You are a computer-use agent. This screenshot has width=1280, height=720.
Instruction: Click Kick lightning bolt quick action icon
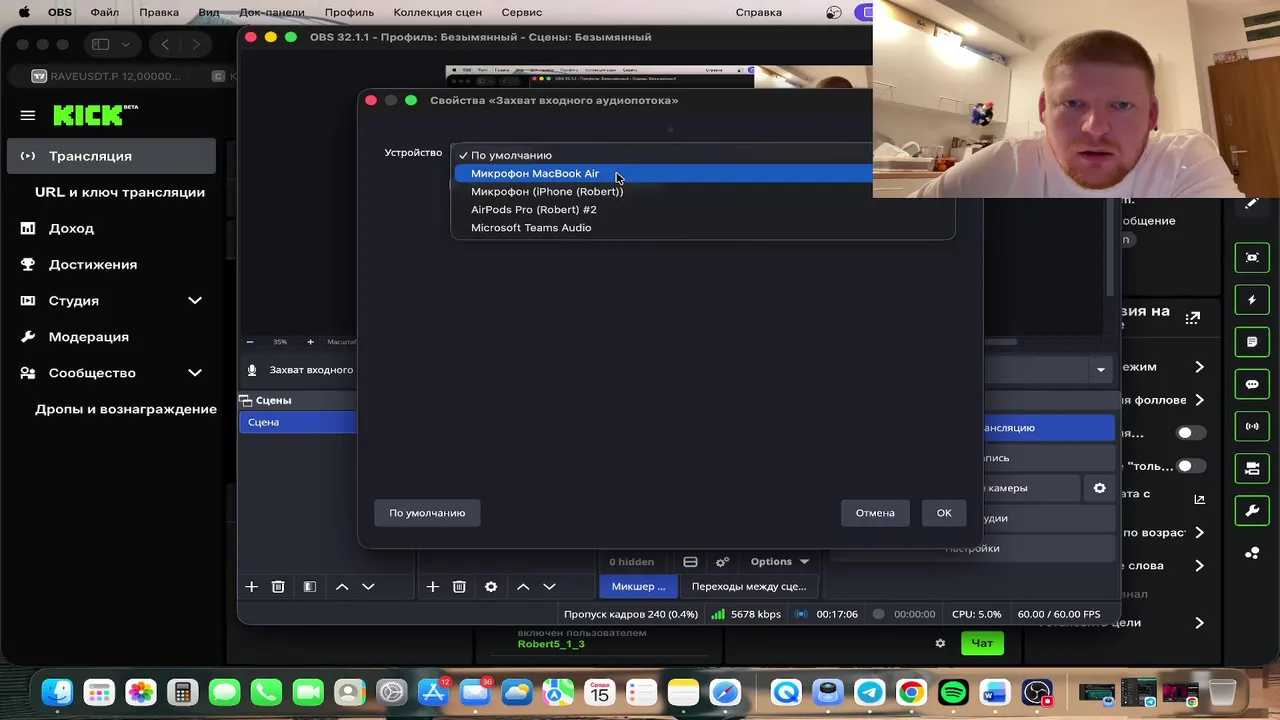[1252, 300]
